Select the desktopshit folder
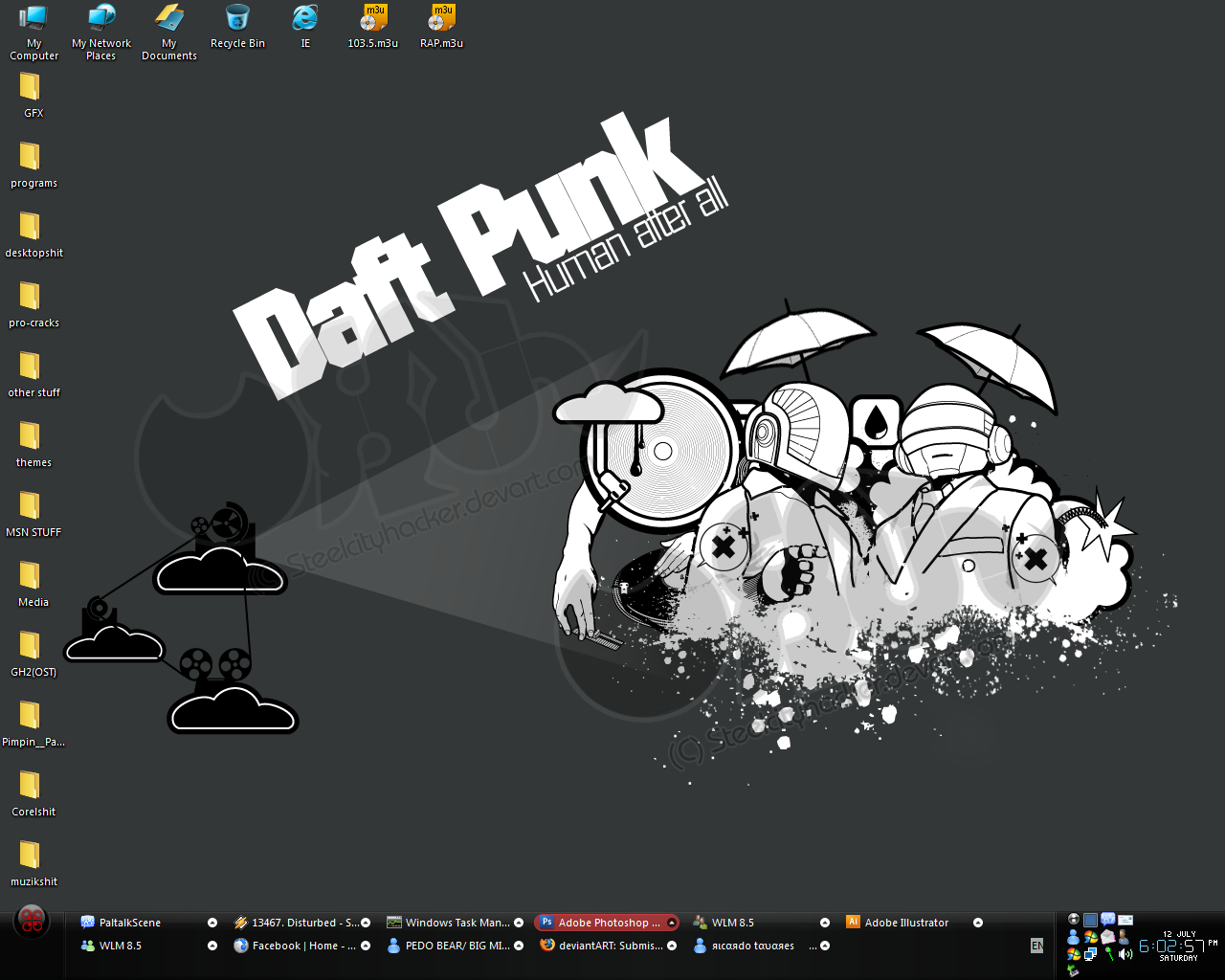This screenshot has width=1225, height=980. [x=33, y=235]
